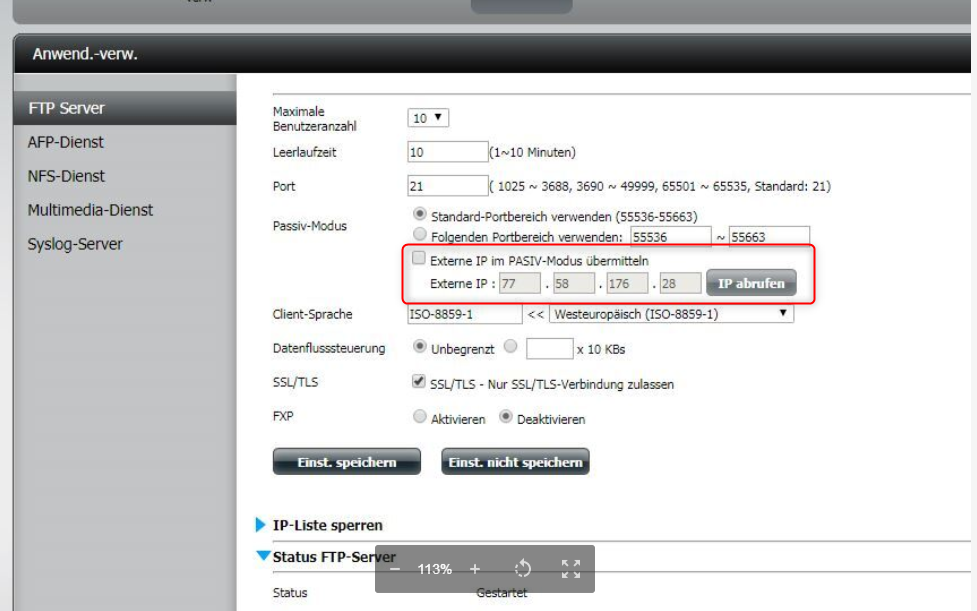This screenshot has width=977, height=611.
Task: Click the fullscreen expand icon
Action: (x=571, y=569)
